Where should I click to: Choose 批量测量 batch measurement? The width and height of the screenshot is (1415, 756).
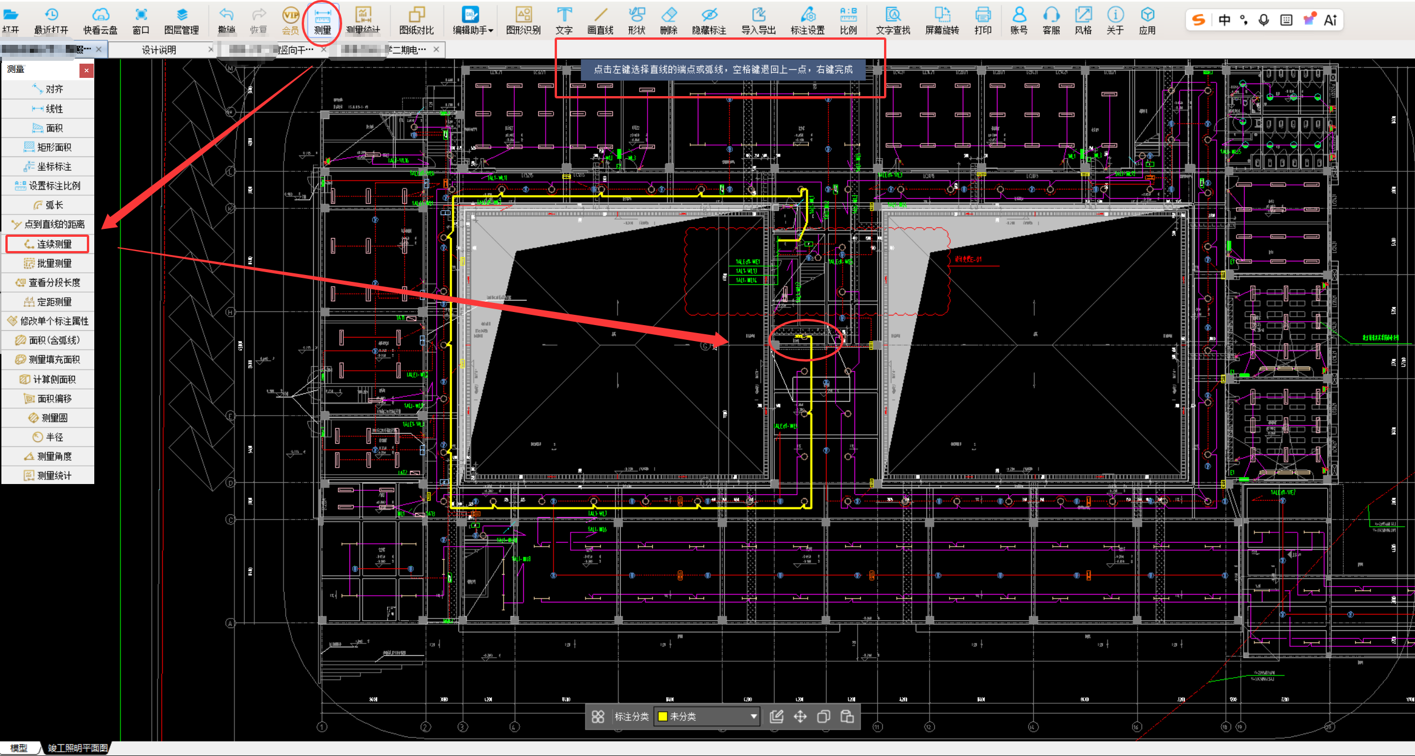(47, 263)
